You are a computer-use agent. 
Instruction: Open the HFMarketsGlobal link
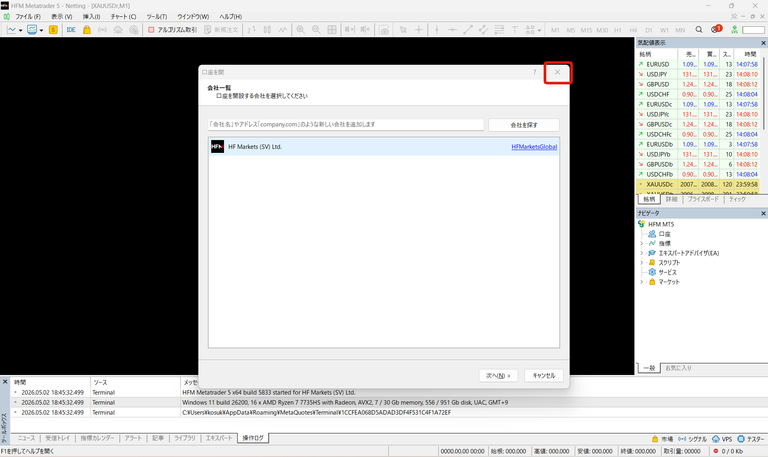[534, 147]
